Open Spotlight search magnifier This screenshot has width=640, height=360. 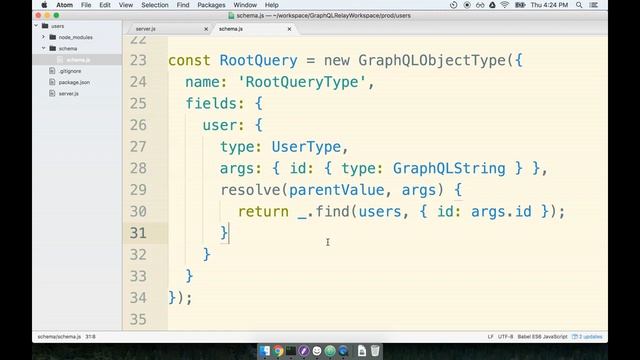pyautogui.click(x=579, y=5)
